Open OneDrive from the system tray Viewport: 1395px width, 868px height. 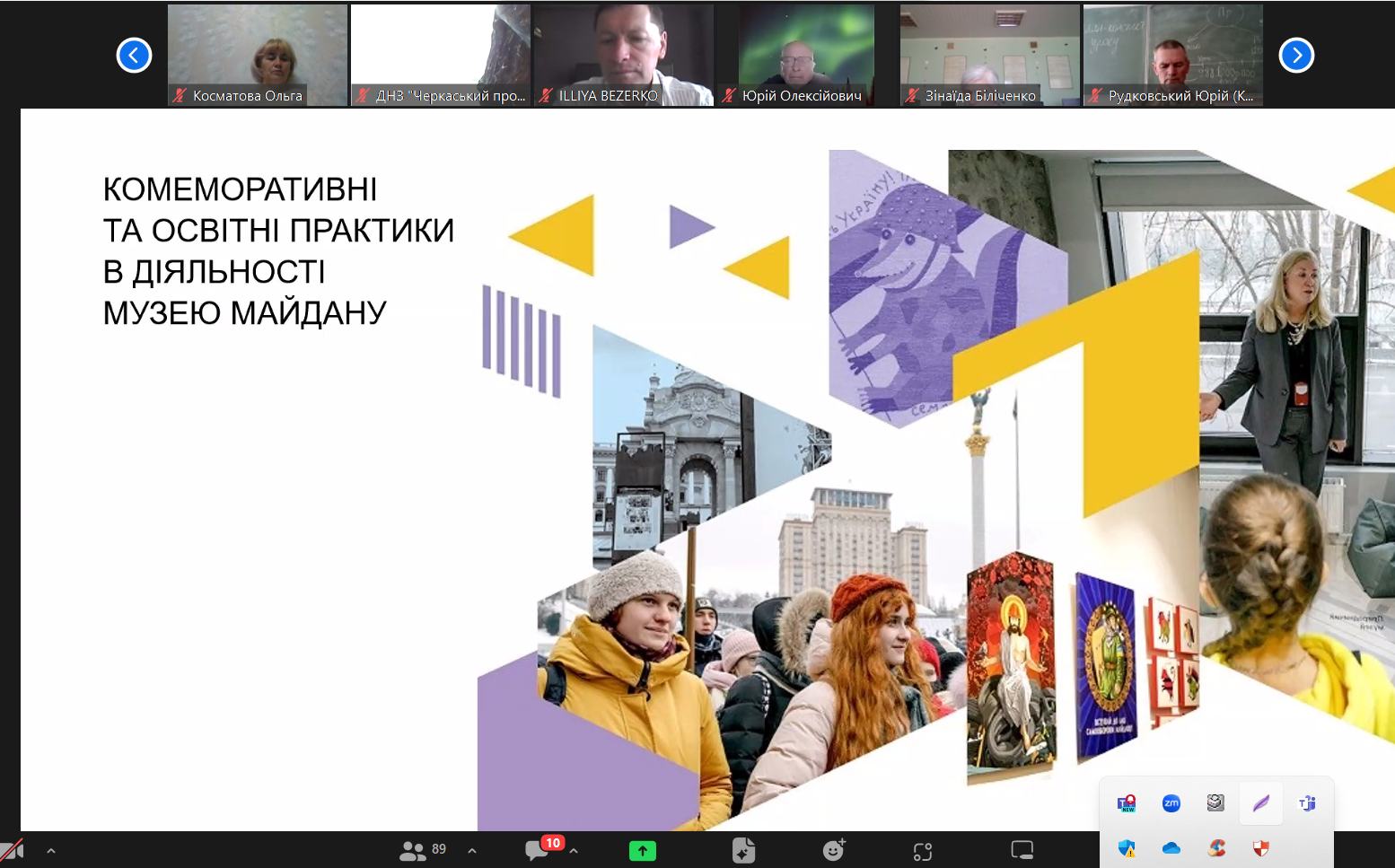[x=1171, y=848]
